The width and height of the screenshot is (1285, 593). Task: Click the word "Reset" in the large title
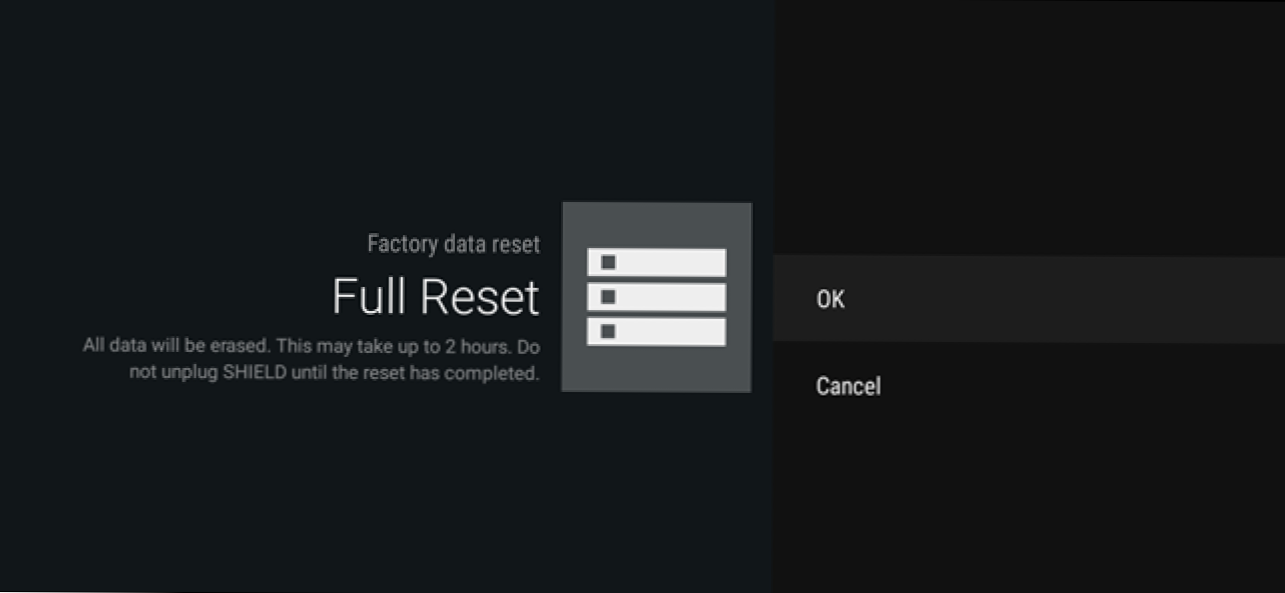(x=480, y=297)
